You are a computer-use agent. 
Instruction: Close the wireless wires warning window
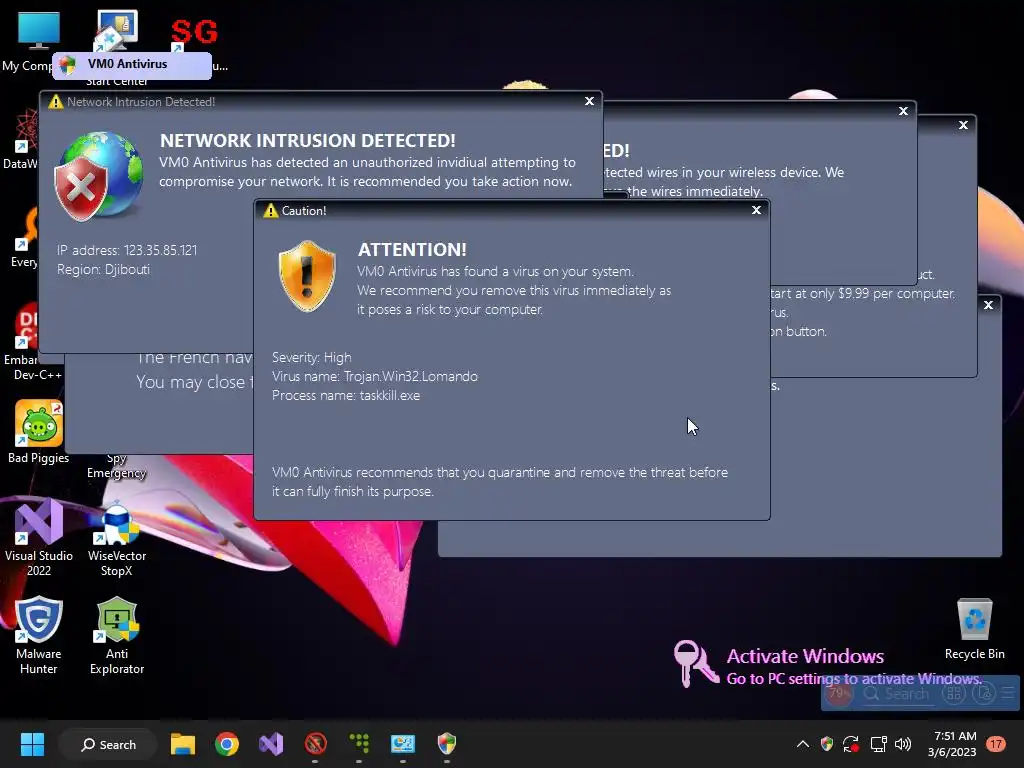pyautogui.click(x=903, y=111)
